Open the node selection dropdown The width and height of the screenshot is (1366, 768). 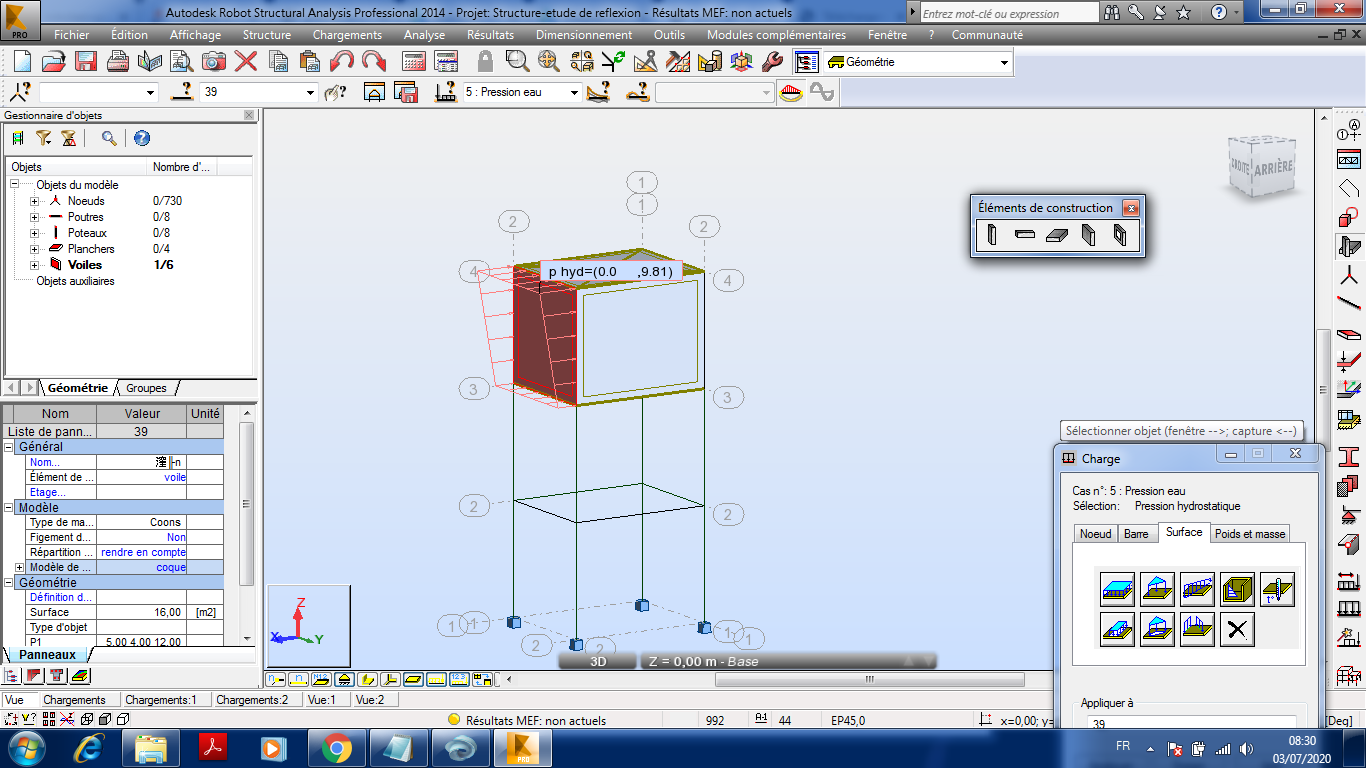tap(151, 92)
